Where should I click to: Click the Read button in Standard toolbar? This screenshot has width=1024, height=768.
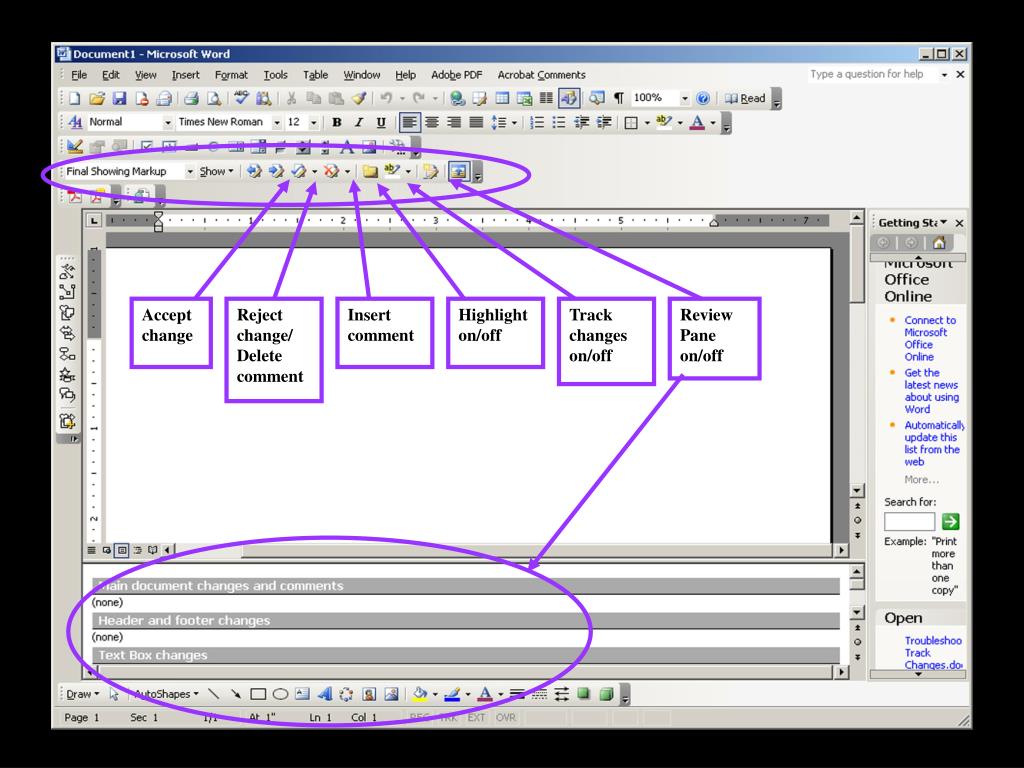744,99
